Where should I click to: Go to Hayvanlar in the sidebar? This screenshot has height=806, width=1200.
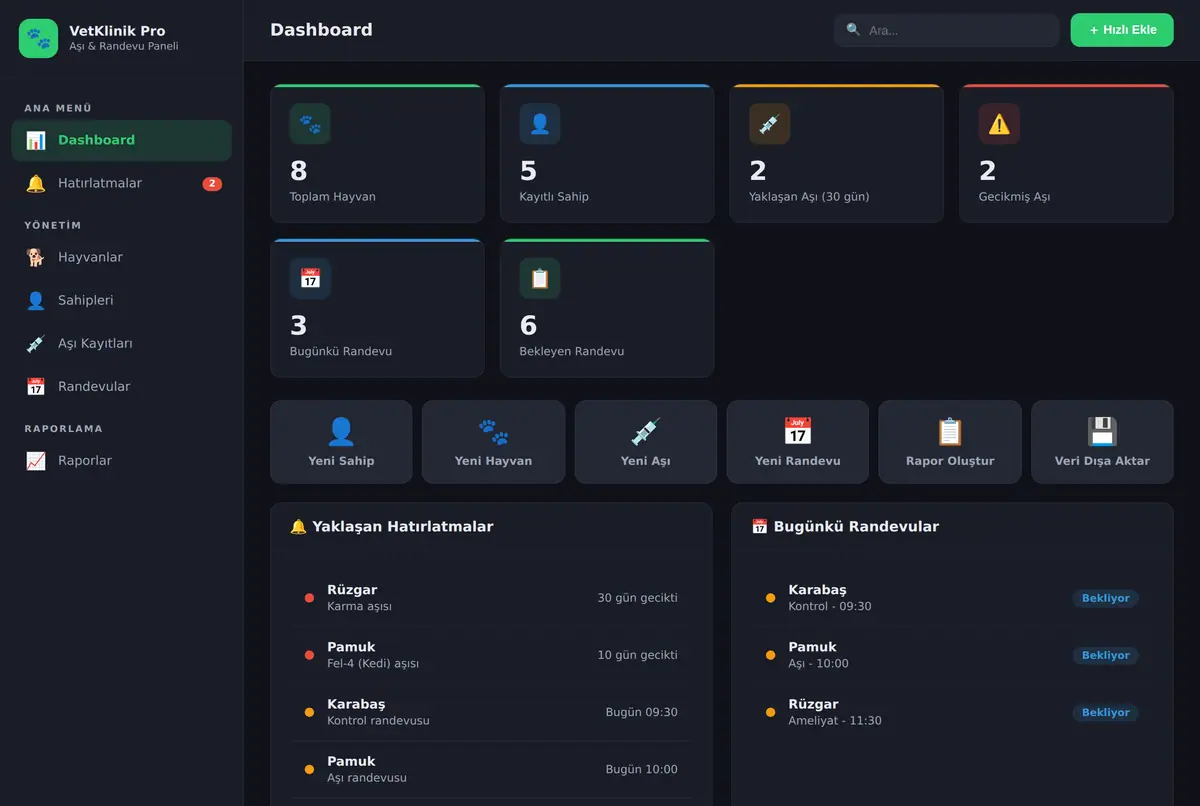tap(122, 257)
